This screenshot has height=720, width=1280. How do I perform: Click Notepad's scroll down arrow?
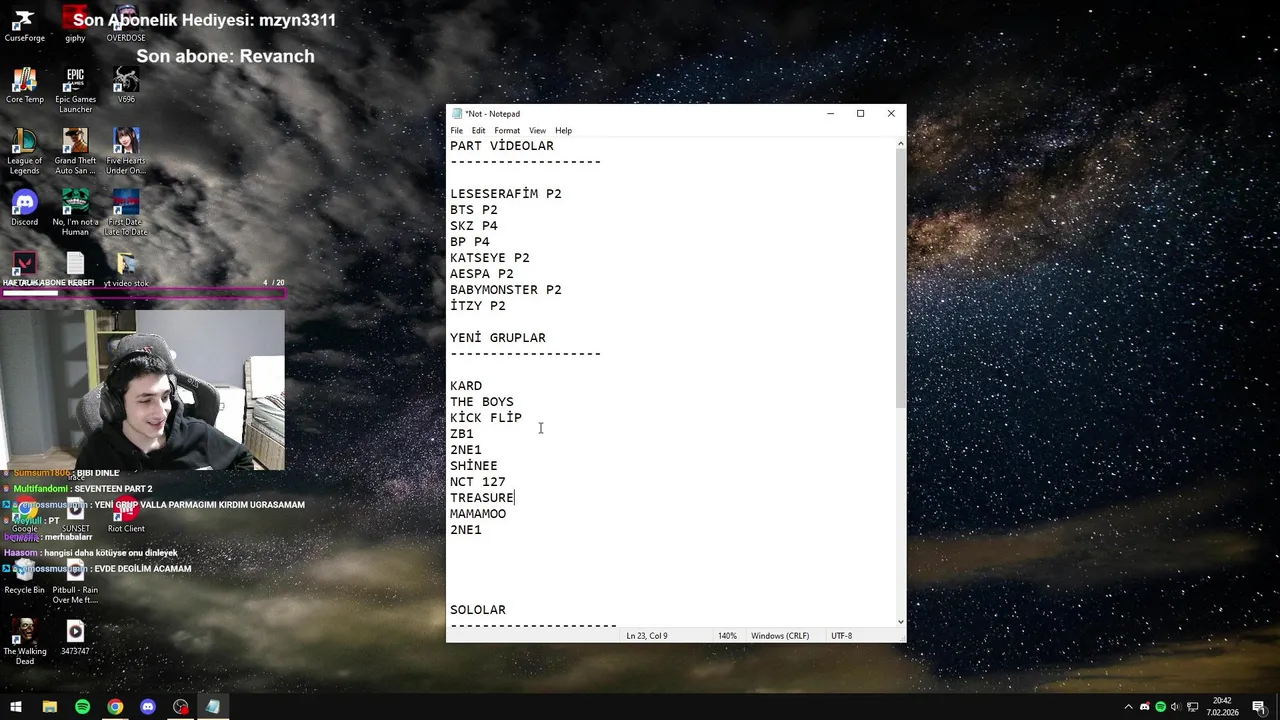(900, 621)
